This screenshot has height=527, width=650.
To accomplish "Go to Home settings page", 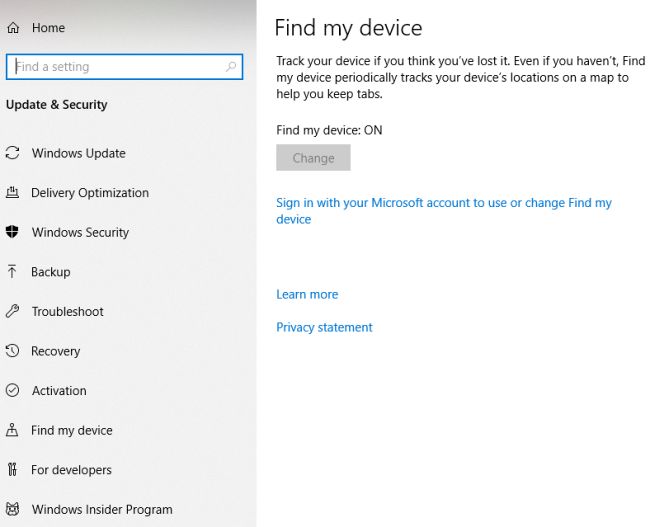I will tap(49, 28).
